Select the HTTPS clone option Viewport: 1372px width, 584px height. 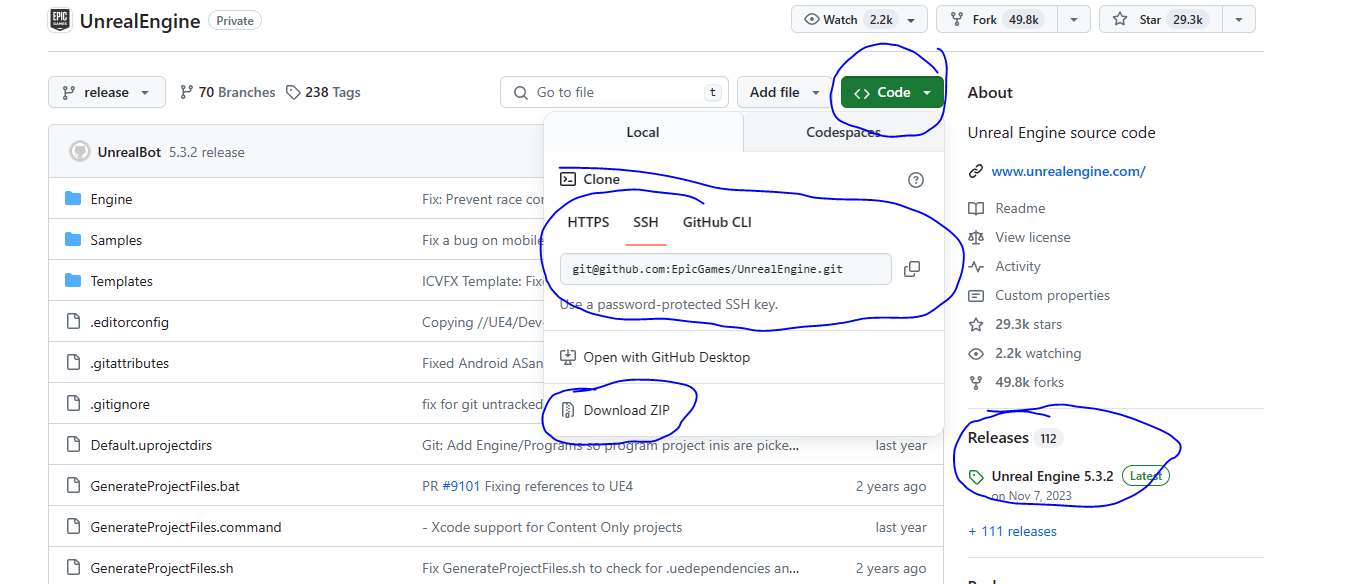tap(588, 222)
